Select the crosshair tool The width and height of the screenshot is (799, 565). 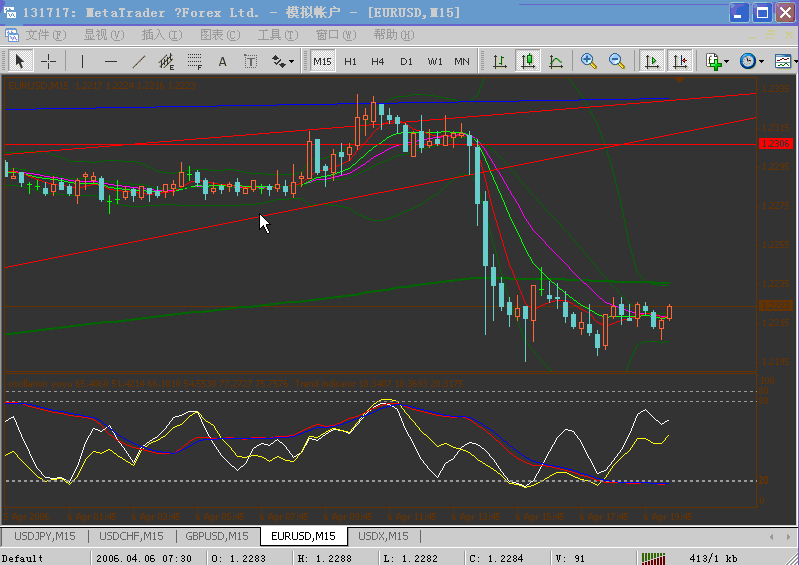pyautogui.click(x=47, y=61)
